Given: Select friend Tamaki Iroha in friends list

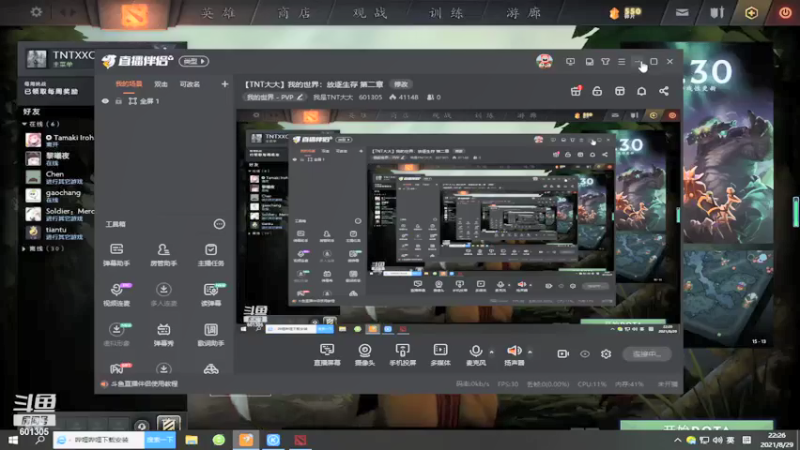Looking at the screenshot, I should pos(59,140).
